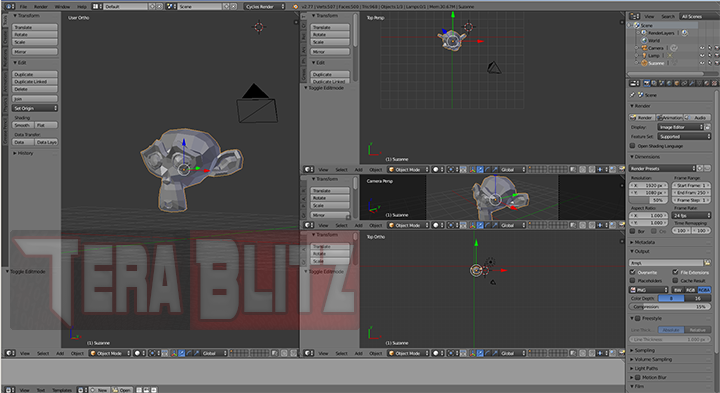Open the Cycles Render engine dropdown
720x393 pixels.
click(264, 6)
